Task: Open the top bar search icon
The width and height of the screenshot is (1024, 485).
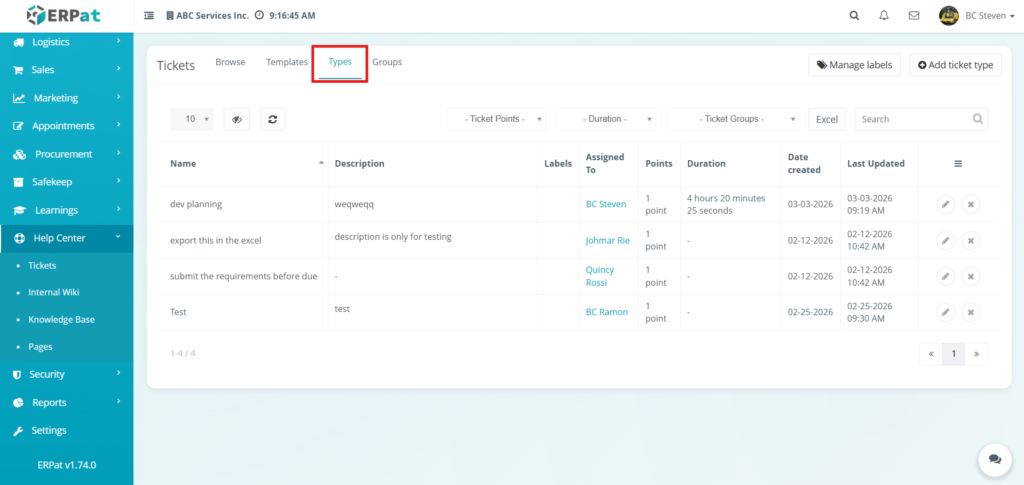Action: (x=854, y=16)
